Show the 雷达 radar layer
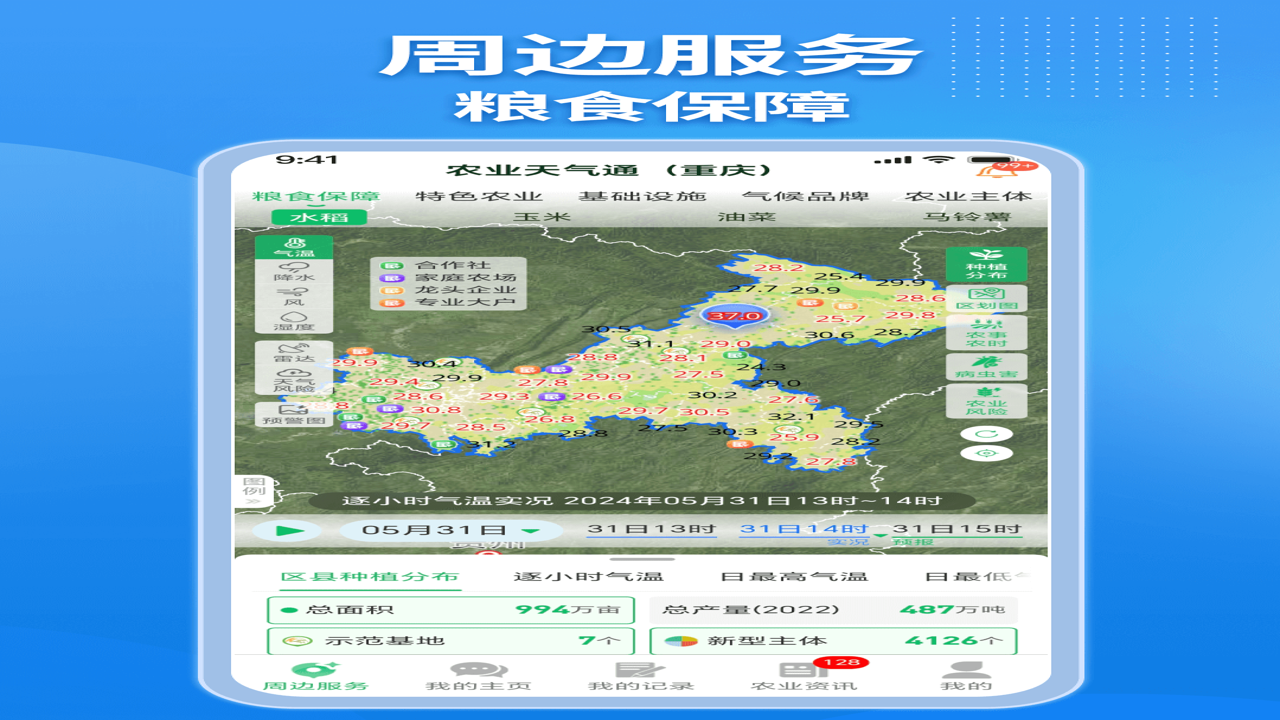Image resolution: width=1280 pixels, height=720 pixels. (295, 354)
